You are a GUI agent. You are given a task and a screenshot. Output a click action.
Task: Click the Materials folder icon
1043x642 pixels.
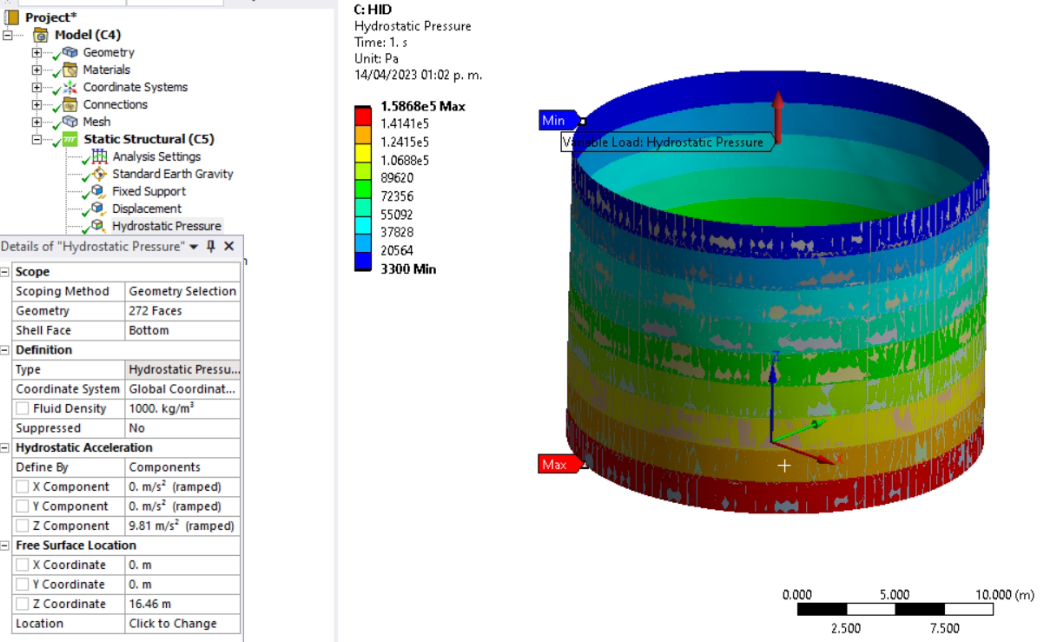pos(70,70)
